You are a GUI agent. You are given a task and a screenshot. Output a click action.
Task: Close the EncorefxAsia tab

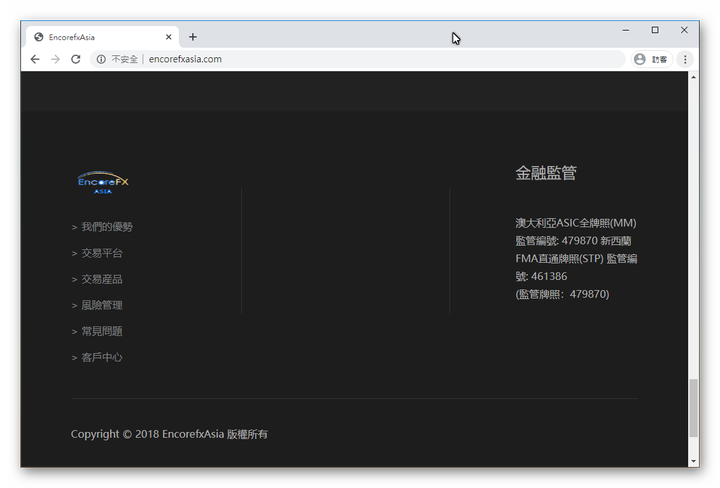169,37
